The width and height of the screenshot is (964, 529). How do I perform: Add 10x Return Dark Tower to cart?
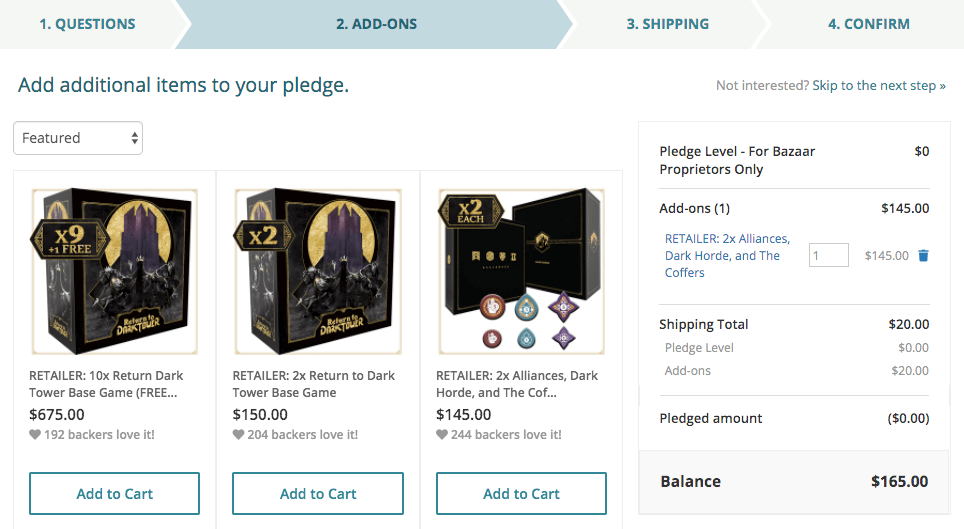(x=114, y=493)
